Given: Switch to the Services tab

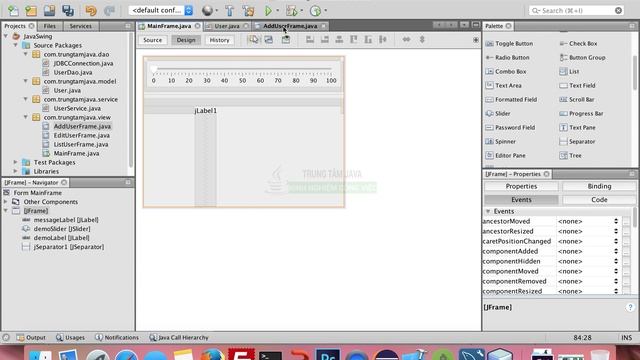Looking at the screenshot, I should 80,26.
